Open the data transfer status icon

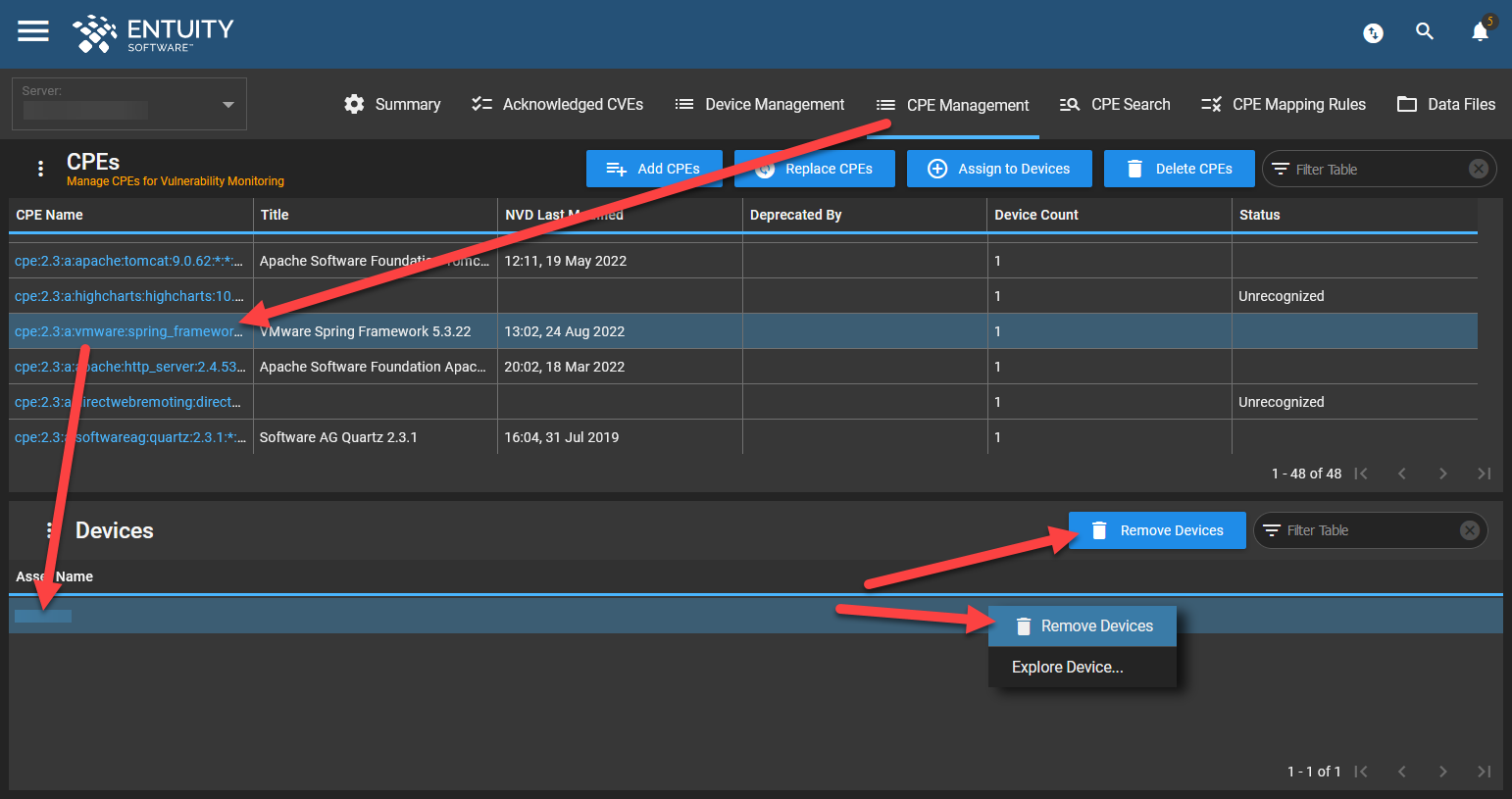tap(1374, 33)
